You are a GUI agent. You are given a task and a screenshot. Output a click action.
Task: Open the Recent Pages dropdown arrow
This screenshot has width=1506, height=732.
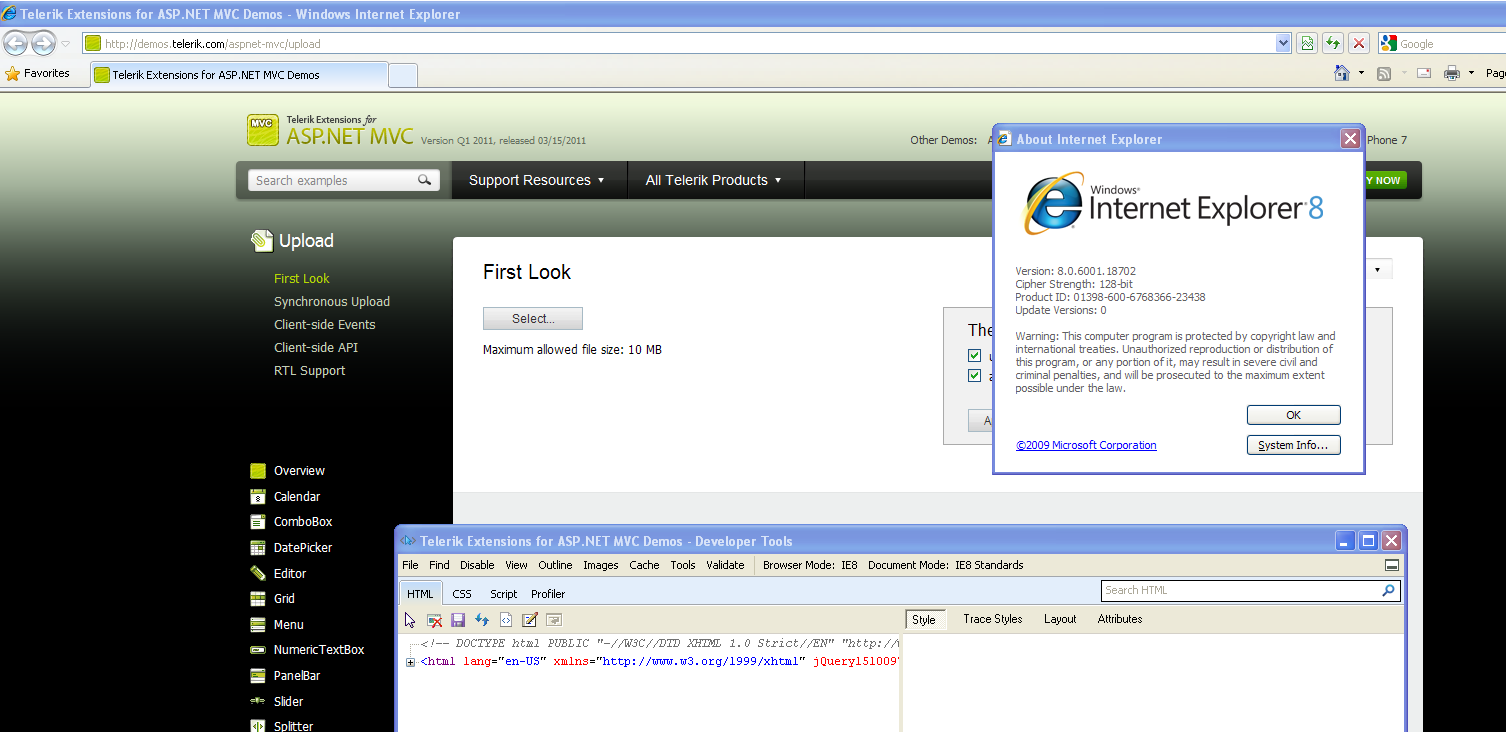[x=65, y=44]
